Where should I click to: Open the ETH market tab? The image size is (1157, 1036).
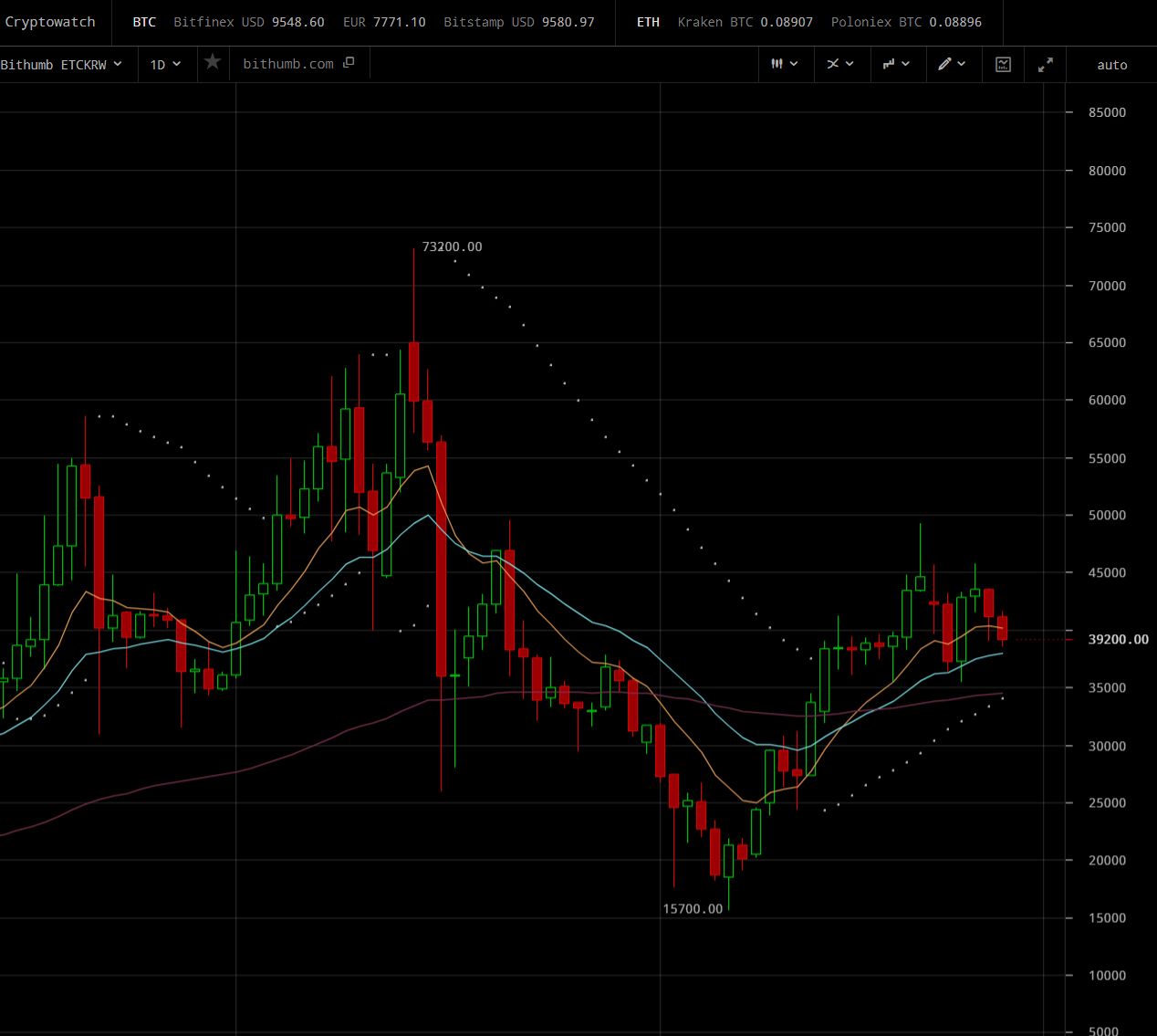coord(648,22)
